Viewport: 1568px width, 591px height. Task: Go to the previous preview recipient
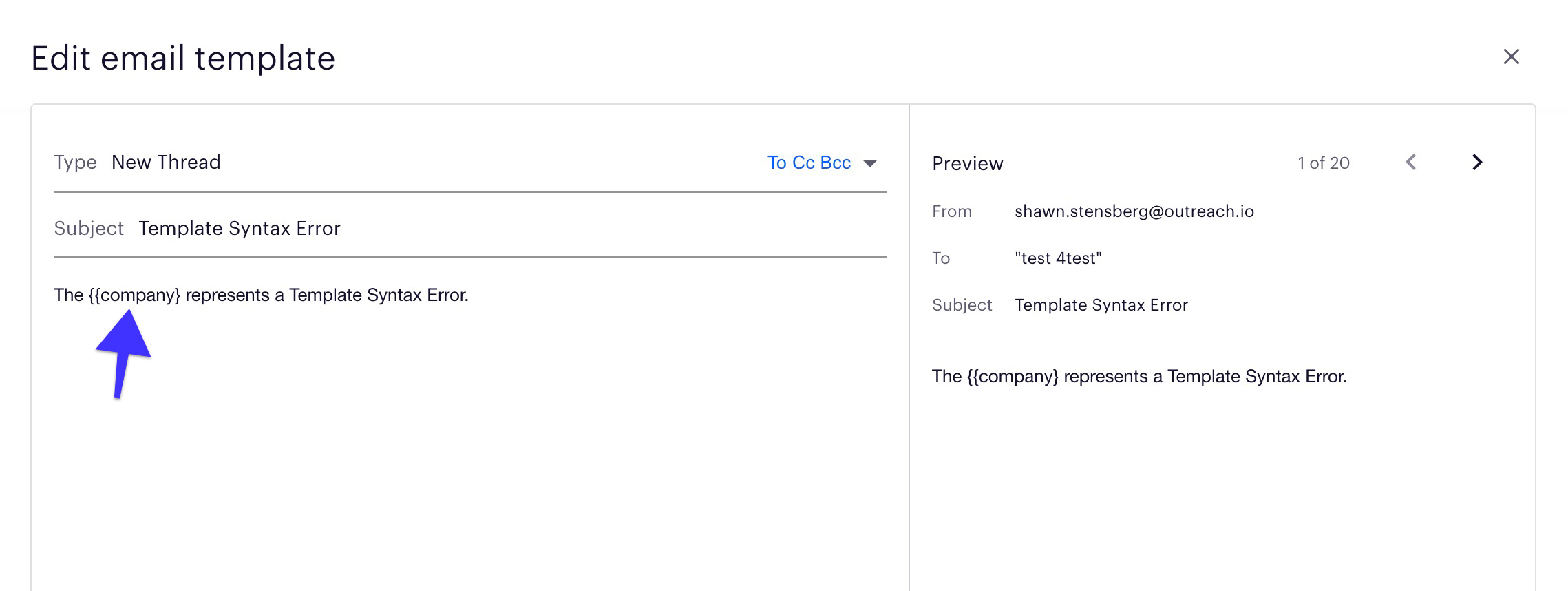1411,163
